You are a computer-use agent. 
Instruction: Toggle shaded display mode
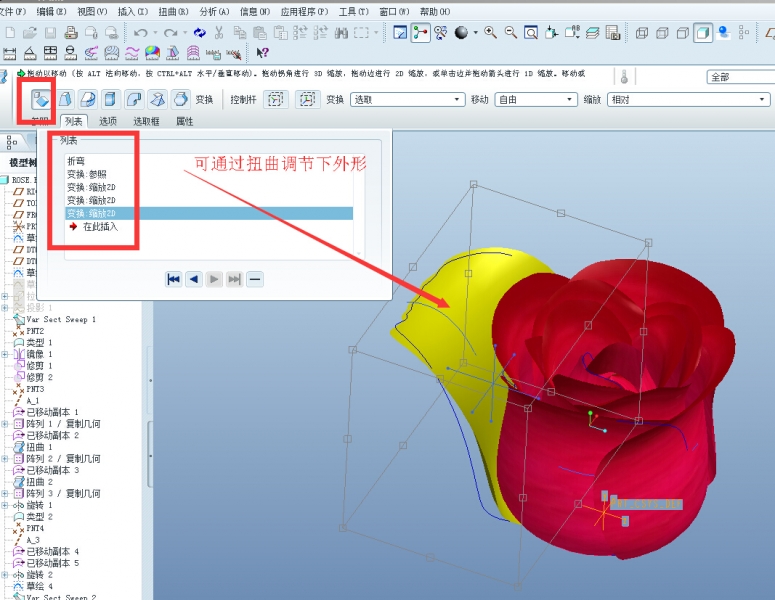[x=703, y=33]
